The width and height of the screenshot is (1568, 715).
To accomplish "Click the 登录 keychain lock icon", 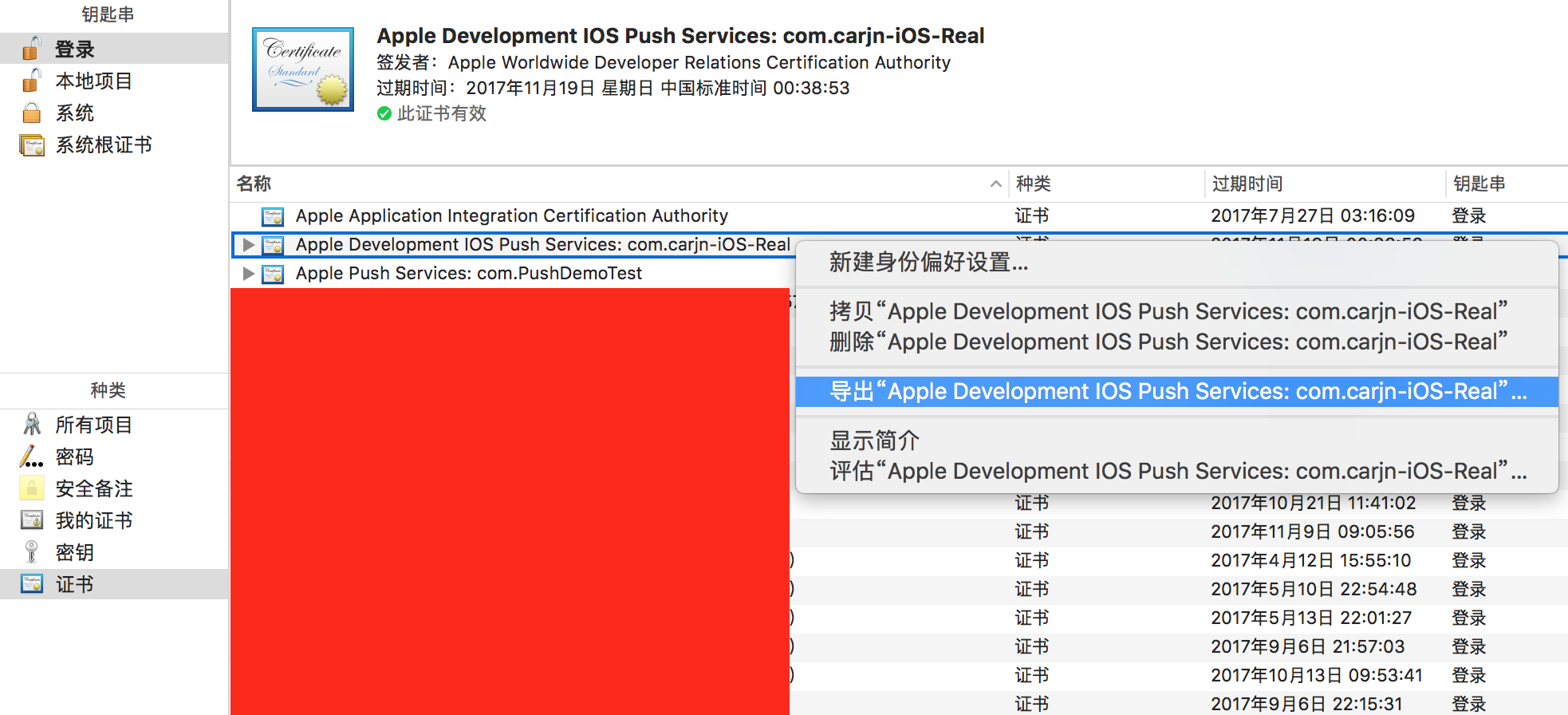I will 31,49.
